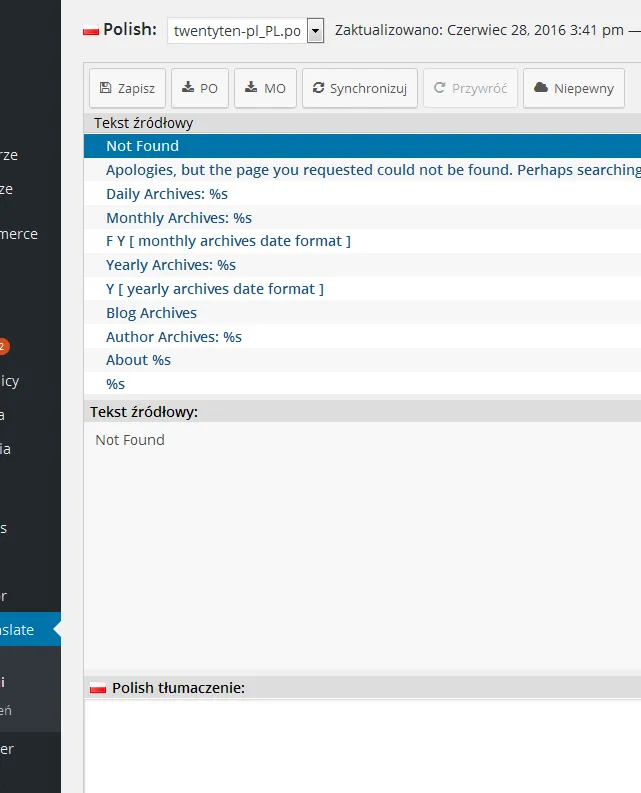Click the Przywróć revert button
Screen dimensions: 641x793
(x=470, y=88)
